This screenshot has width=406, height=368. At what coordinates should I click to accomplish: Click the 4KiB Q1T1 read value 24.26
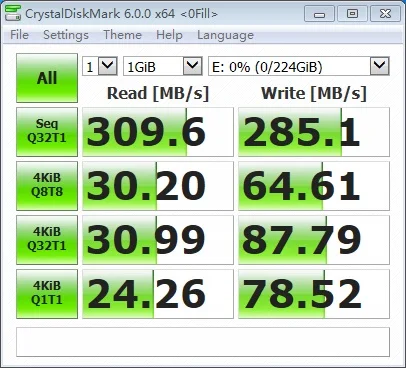tap(158, 294)
